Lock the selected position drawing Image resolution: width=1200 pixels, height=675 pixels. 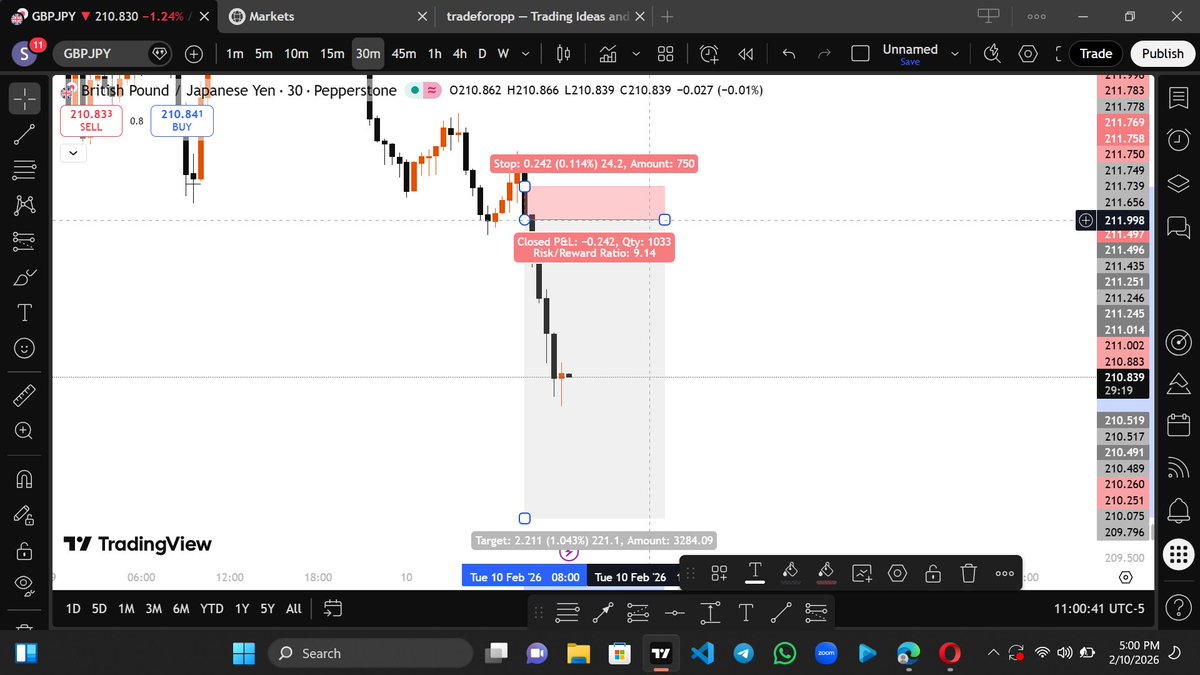pos(932,573)
